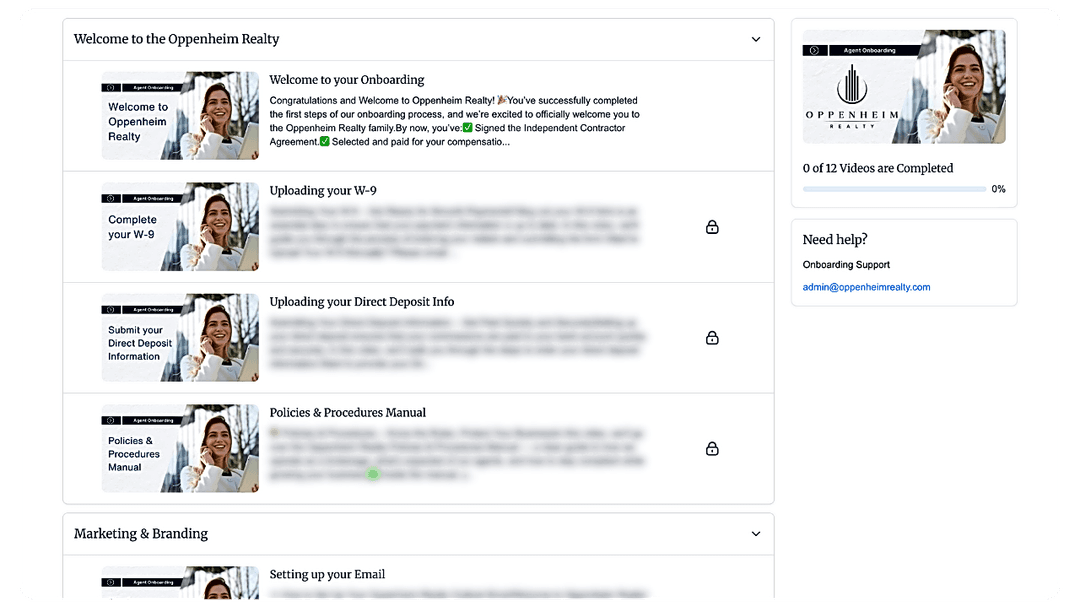The width and height of the screenshot is (1080, 608).
Task: Open the Setting up your Email video thumbnail
Action: [x=180, y=583]
